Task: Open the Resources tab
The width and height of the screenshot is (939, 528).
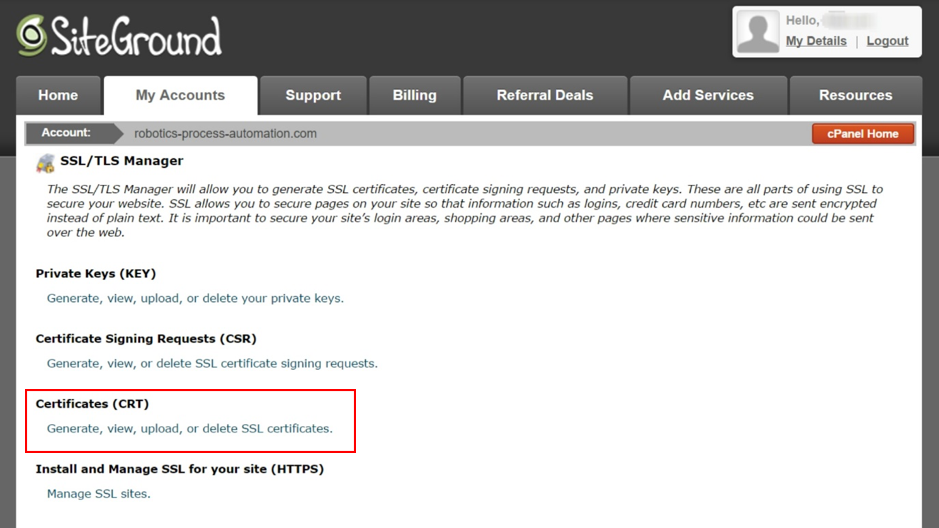Action: (x=856, y=95)
